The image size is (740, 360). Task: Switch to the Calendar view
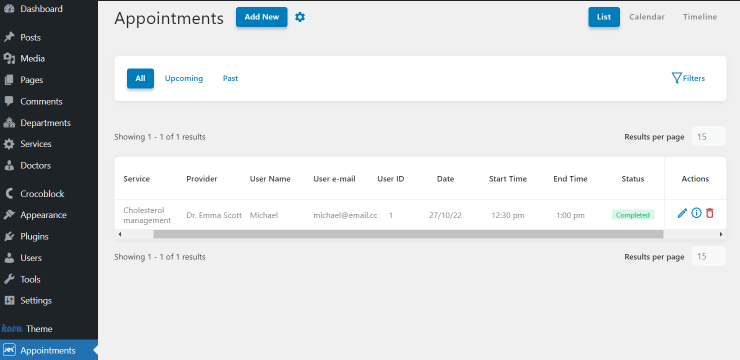click(647, 17)
